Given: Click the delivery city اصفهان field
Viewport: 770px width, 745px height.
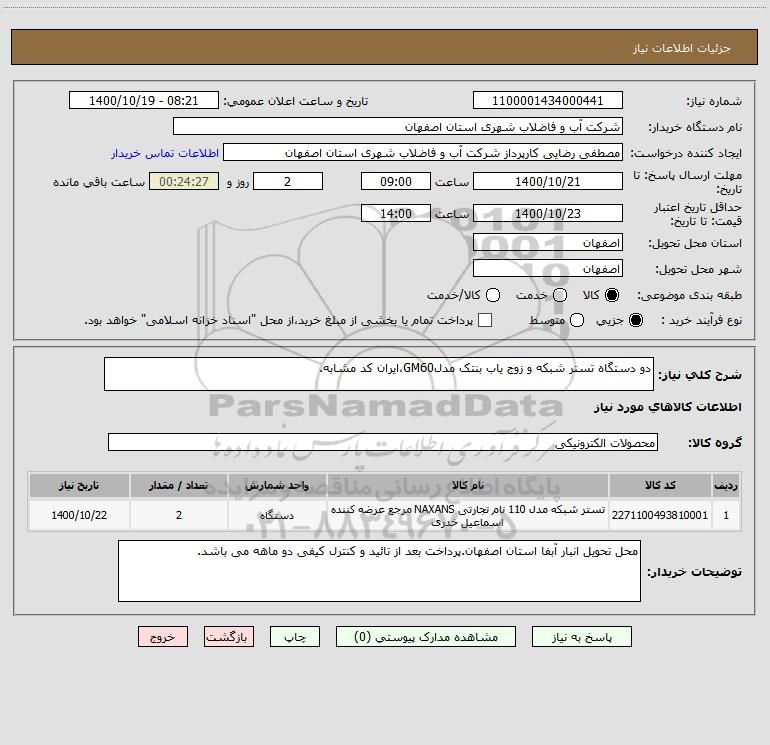Looking at the screenshot, I should [548, 268].
